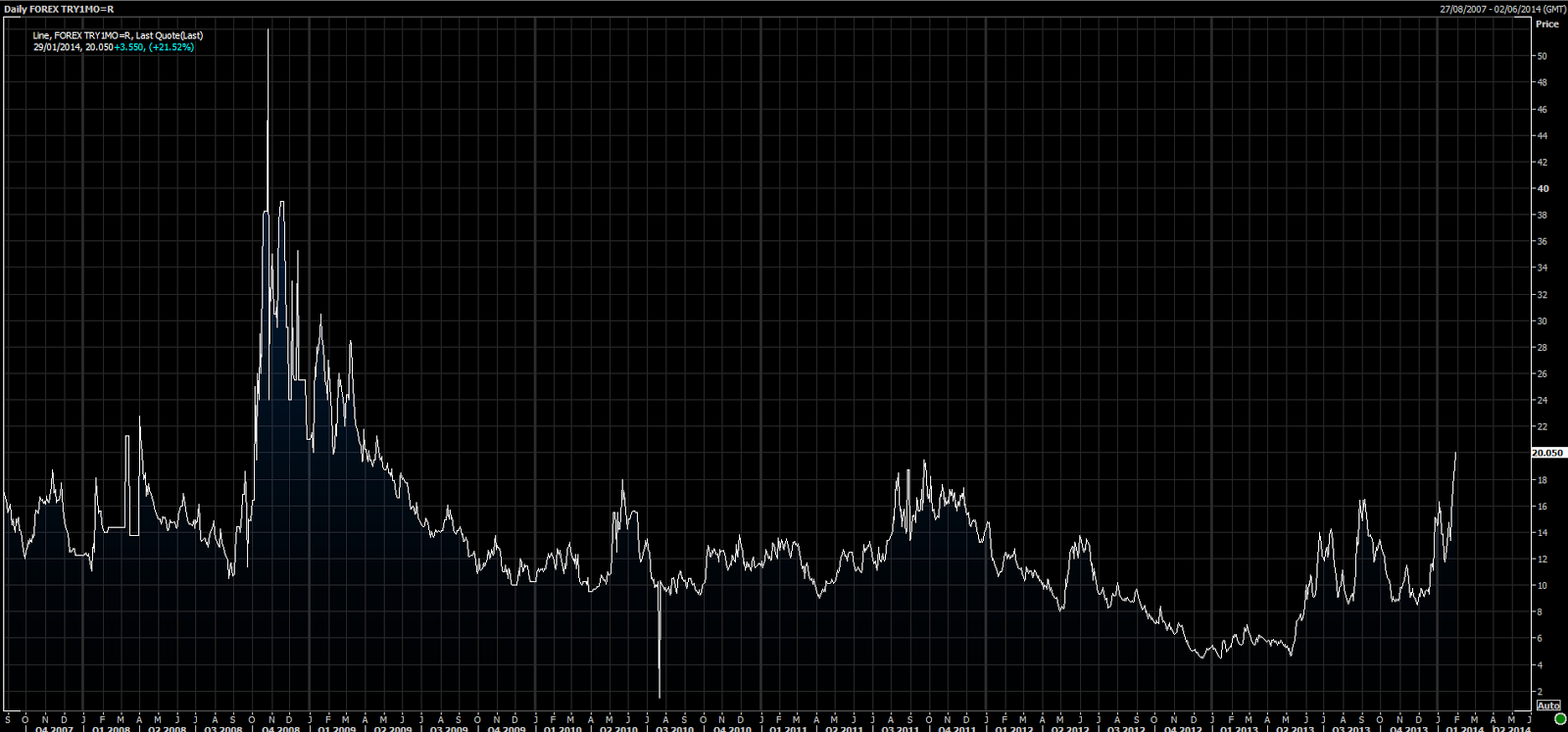
Task: Click the +21.52% change value
Action: pos(171,47)
